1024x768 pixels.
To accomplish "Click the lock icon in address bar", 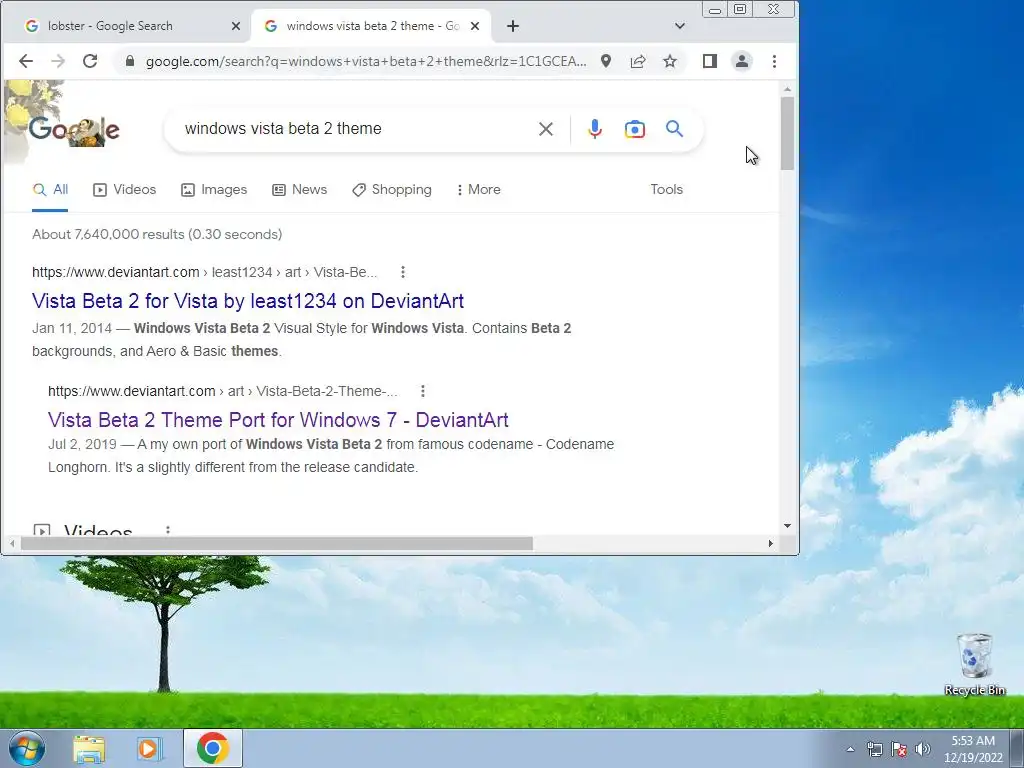I will click(130, 61).
